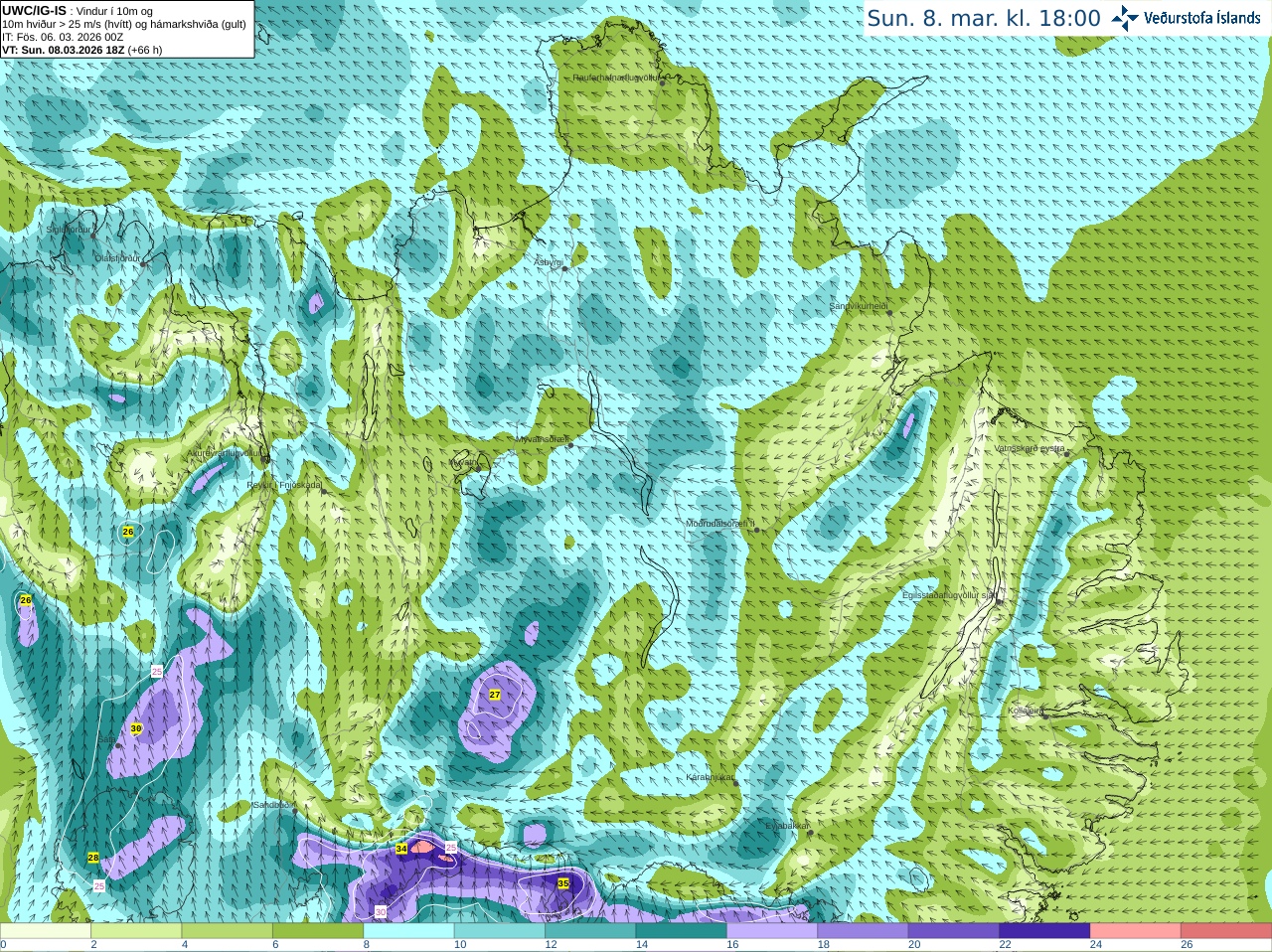This screenshot has width=1272, height=952.
Task: Pick the 18–20 m/s legend color swatch
Action: (864, 931)
